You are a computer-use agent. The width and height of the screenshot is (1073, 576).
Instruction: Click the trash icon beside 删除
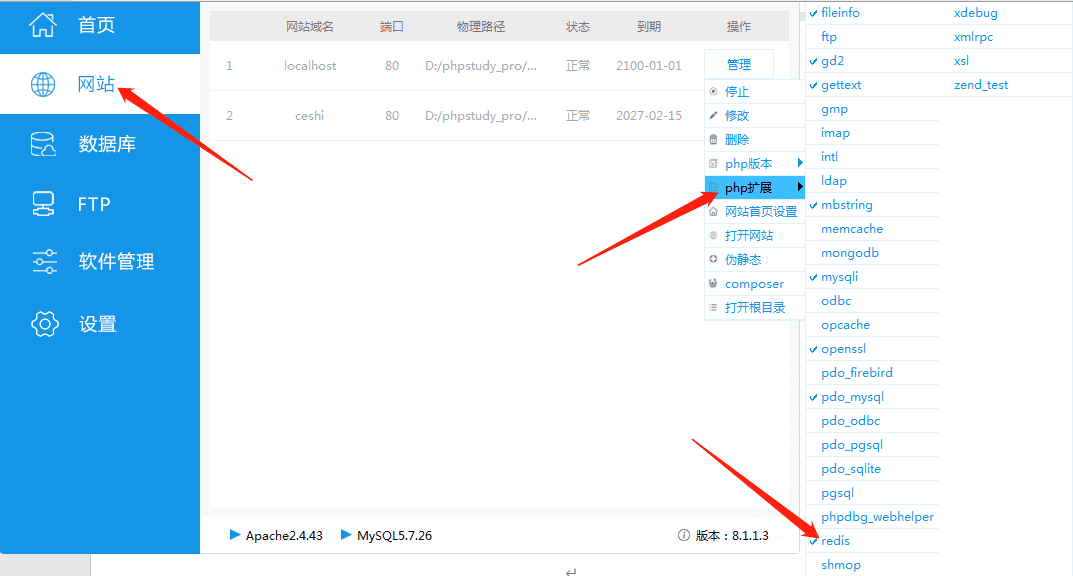713,140
